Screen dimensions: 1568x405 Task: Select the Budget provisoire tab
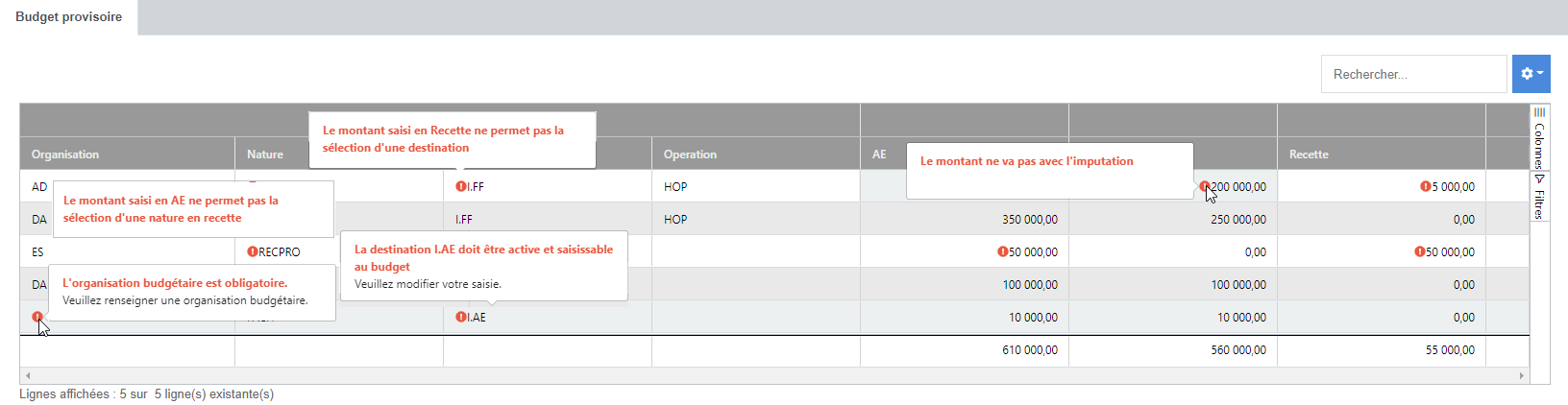click(68, 17)
